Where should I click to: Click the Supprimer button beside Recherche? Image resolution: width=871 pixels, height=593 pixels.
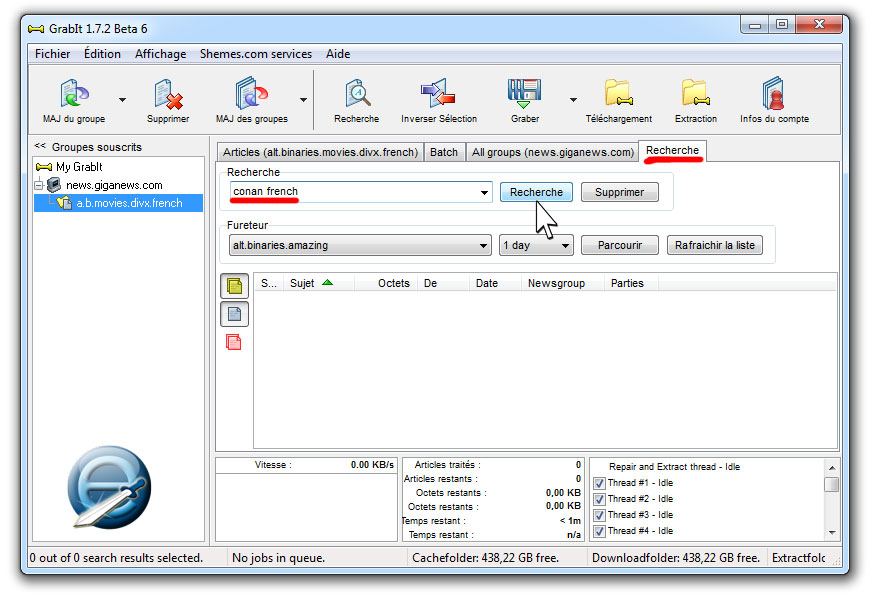619,192
